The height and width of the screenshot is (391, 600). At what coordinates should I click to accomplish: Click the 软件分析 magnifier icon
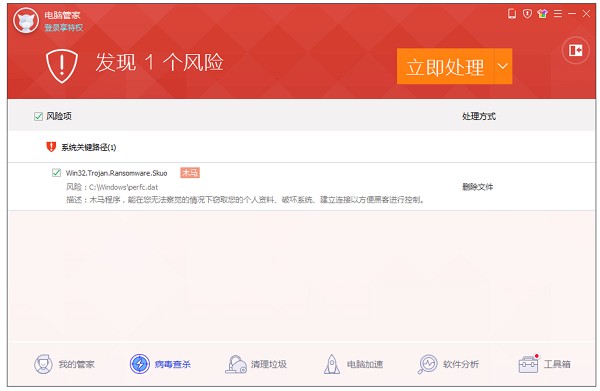[x=427, y=364]
